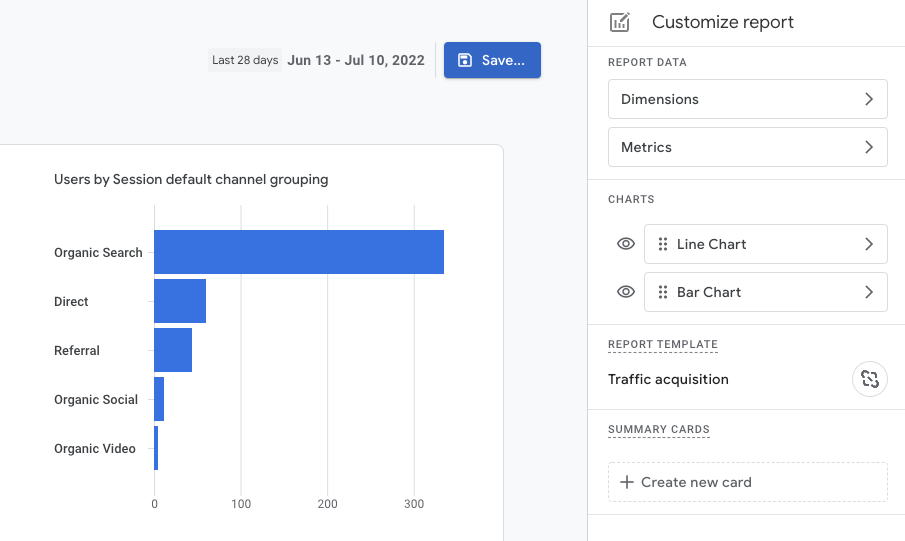Open the Metrics settings row
905x541 pixels.
747,147
